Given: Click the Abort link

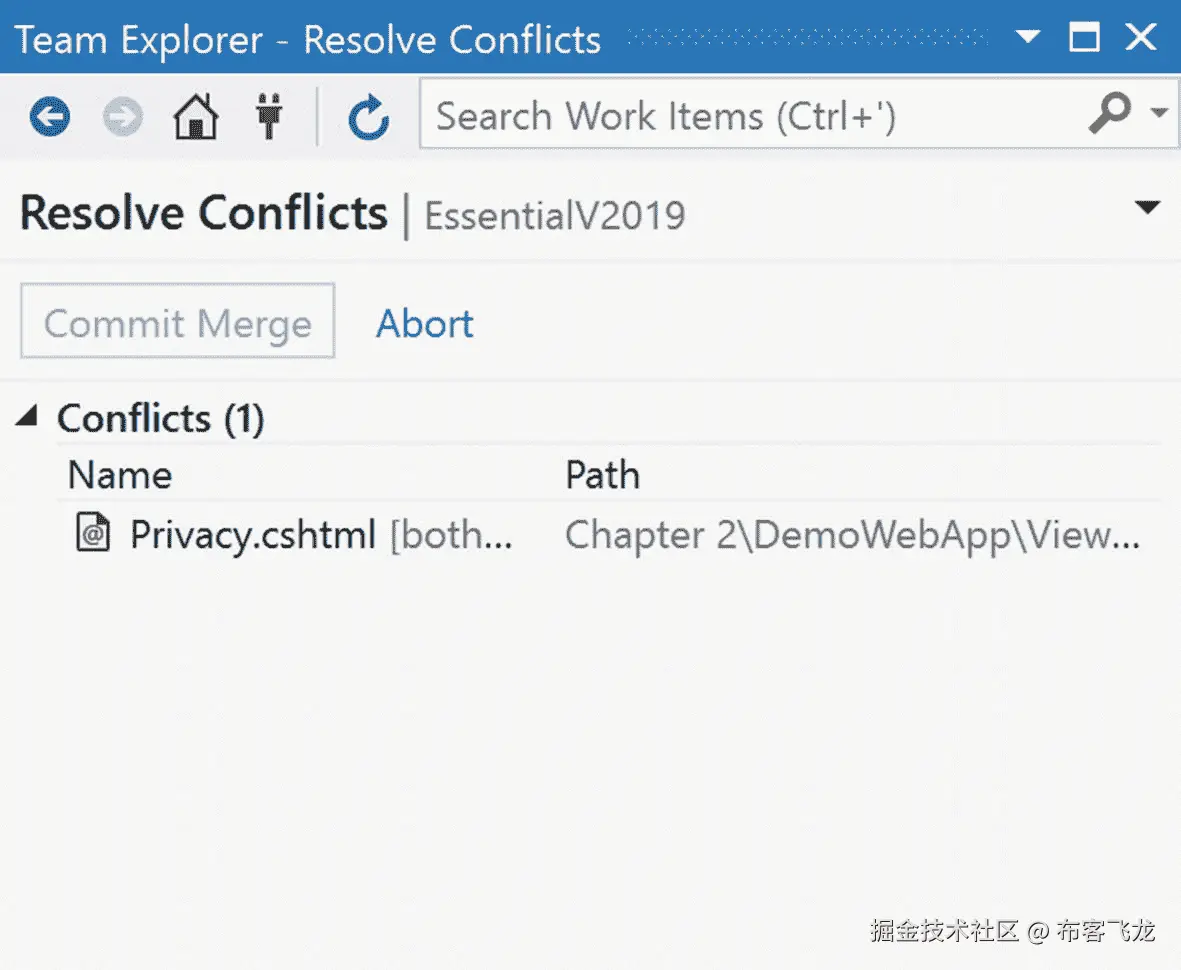Looking at the screenshot, I should tap(424, 323).
